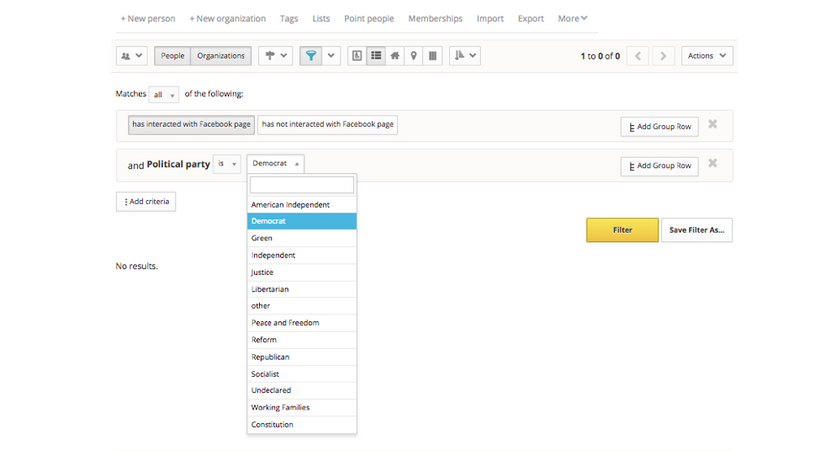Click the funnel filter icon

pos(312,56)
